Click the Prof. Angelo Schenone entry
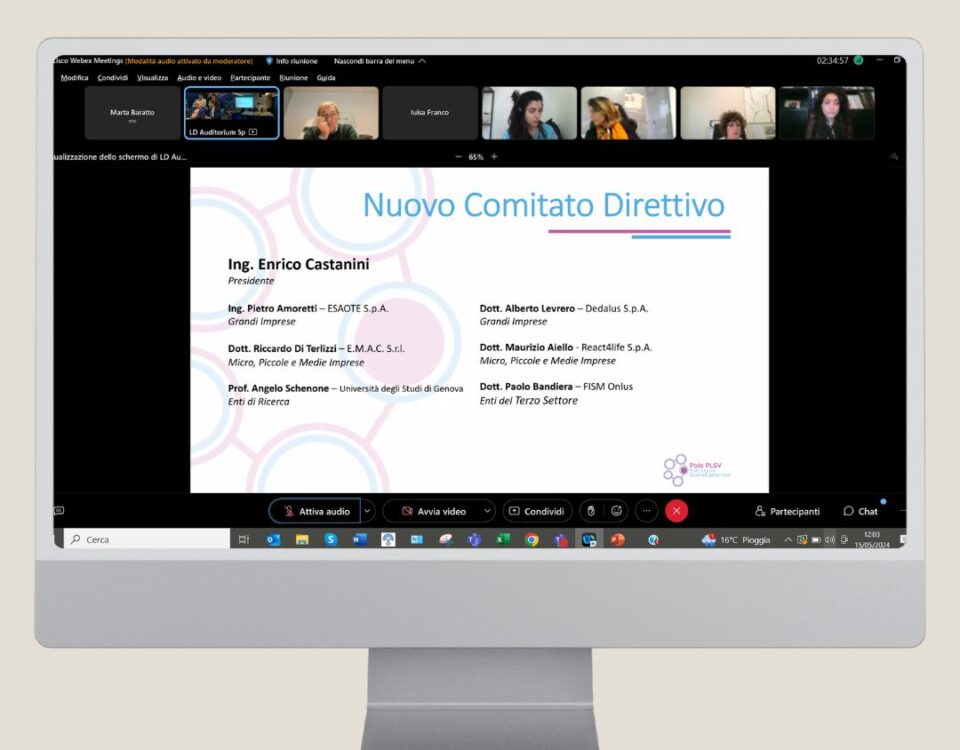Viewport: 960px width, 750px height. pos(345,394)
